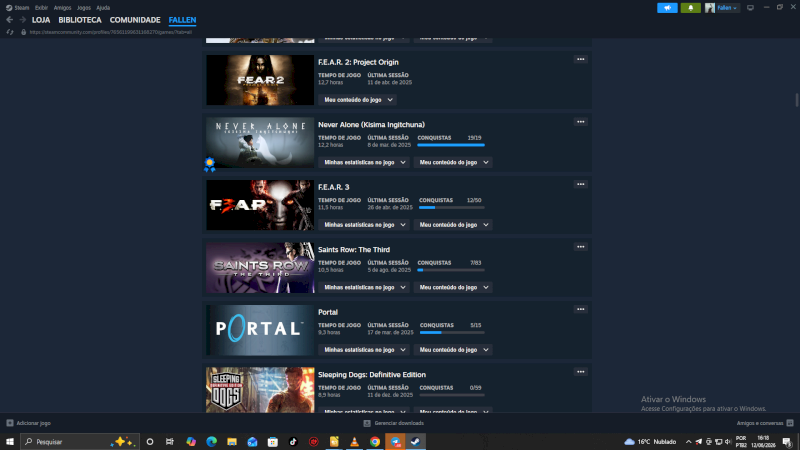Expand Minhas estatísticas no jogo for Portal
This screenshot has width=800, height=450.
click(364, 350)
